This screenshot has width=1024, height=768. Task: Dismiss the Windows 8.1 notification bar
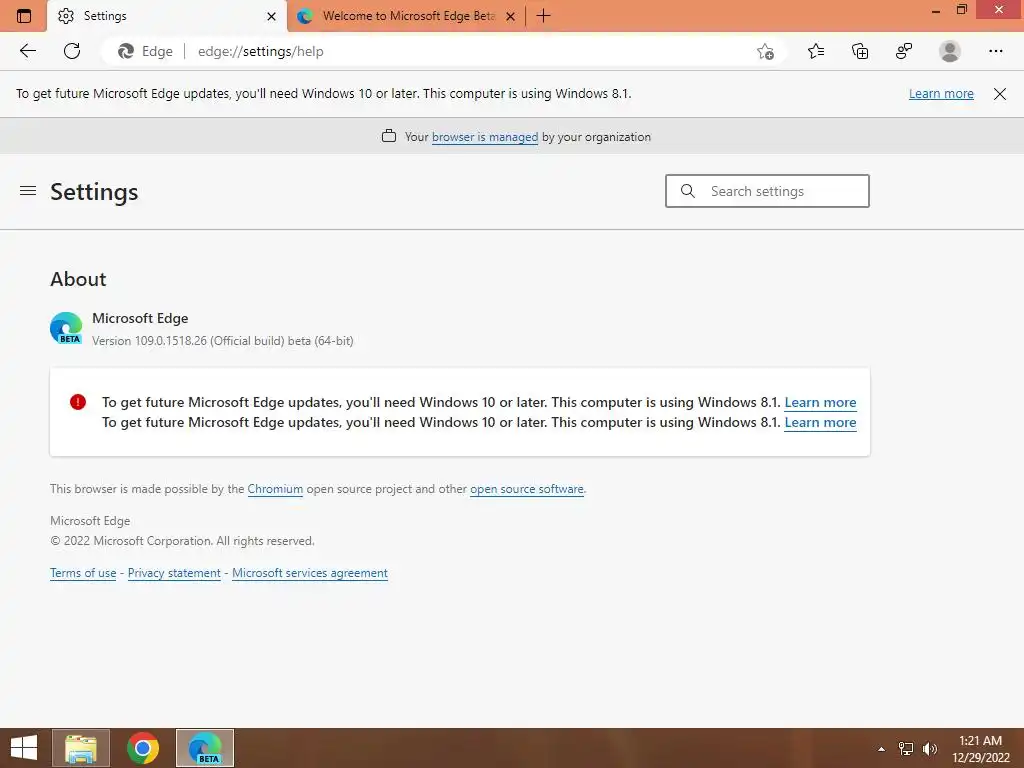tap(1000, 93)
